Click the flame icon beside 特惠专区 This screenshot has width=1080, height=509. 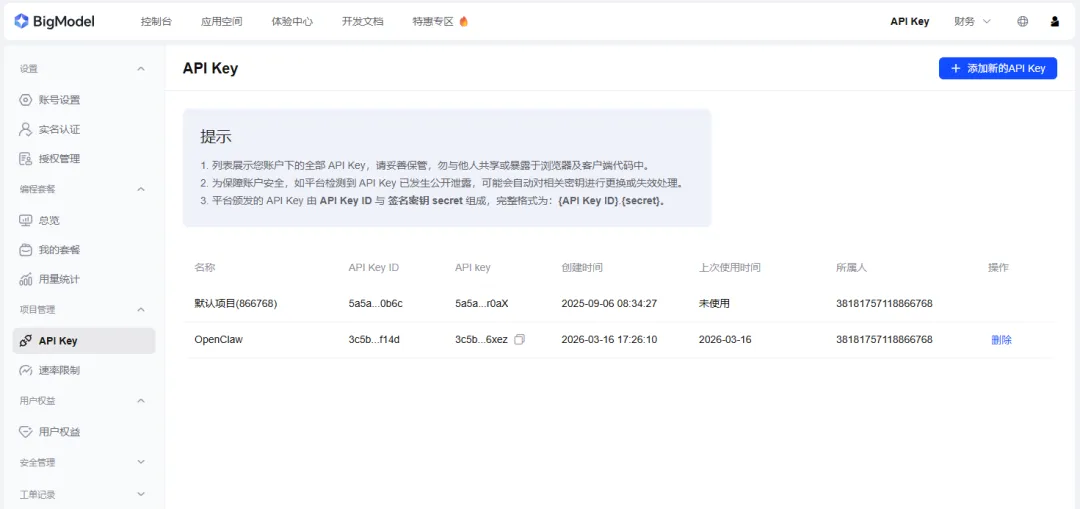464,21
